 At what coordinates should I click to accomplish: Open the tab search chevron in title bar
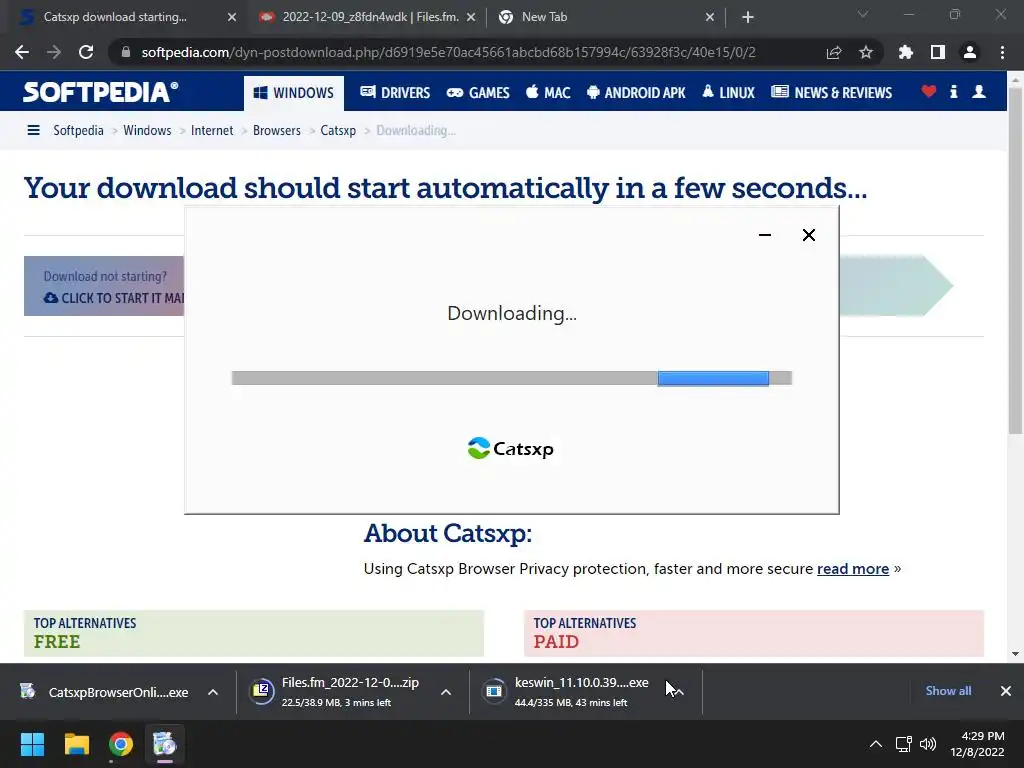click(863, 14)
